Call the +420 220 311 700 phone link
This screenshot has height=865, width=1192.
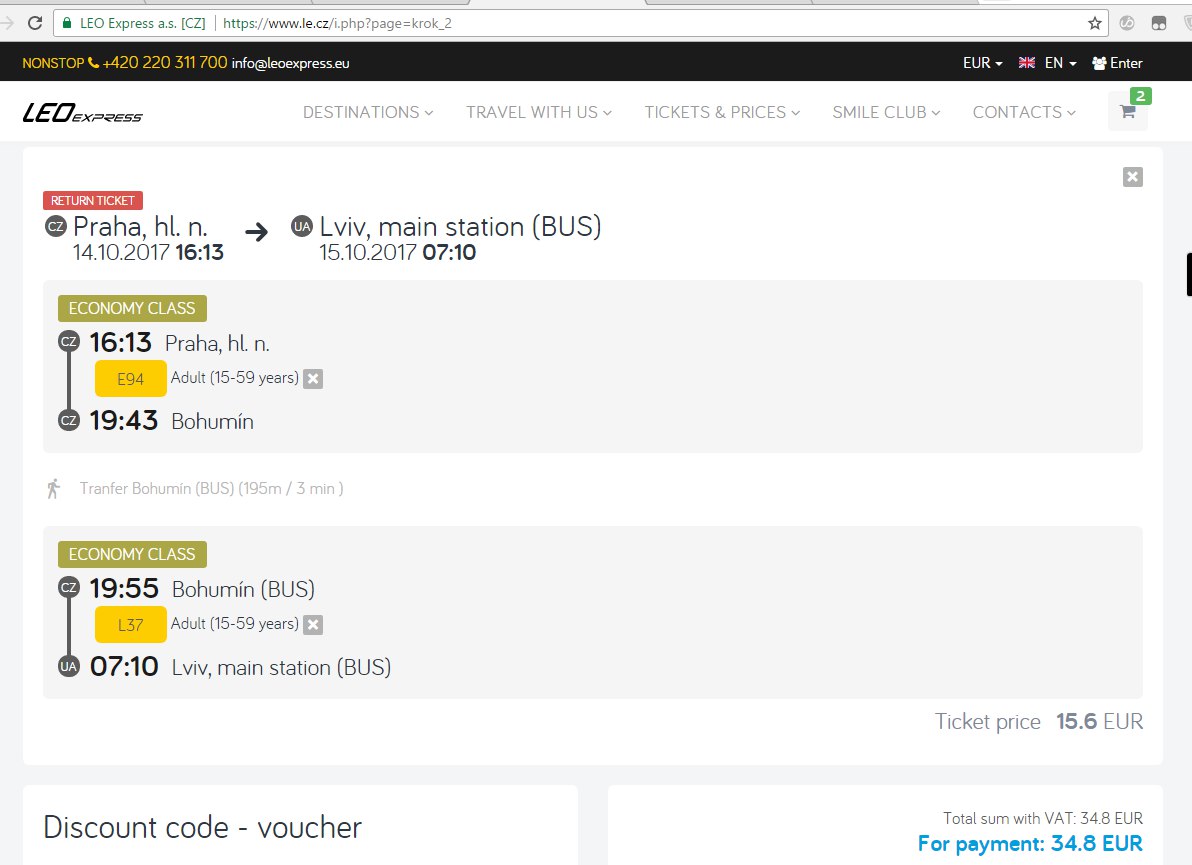[x=165, y=62]
